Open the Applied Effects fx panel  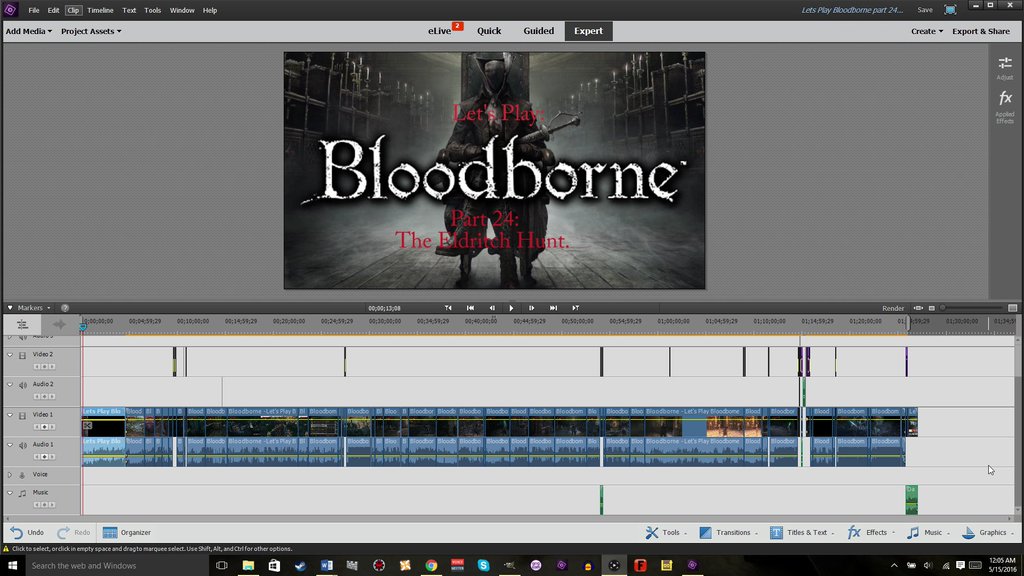(x=1004, y=107)
